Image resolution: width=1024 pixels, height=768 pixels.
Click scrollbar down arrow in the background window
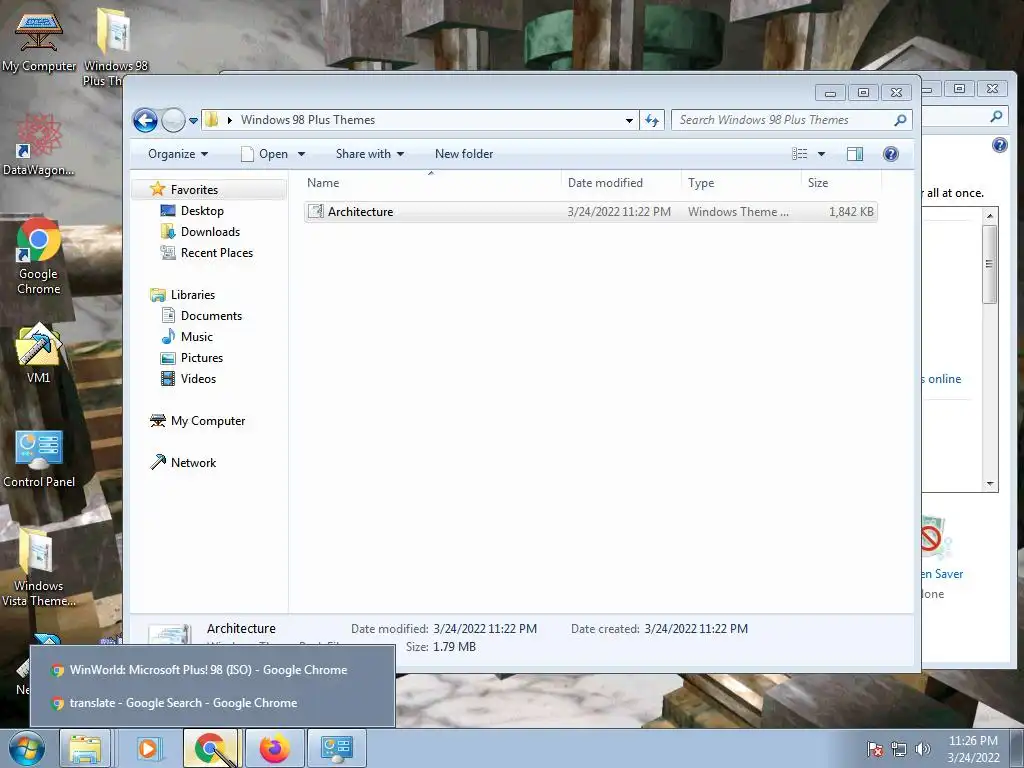(990, 484)
